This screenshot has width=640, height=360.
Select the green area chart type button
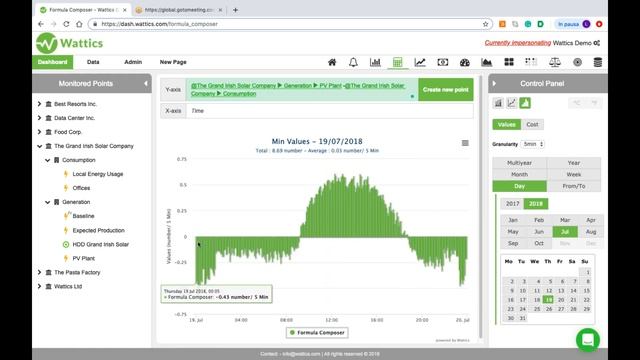pos(525,103)
